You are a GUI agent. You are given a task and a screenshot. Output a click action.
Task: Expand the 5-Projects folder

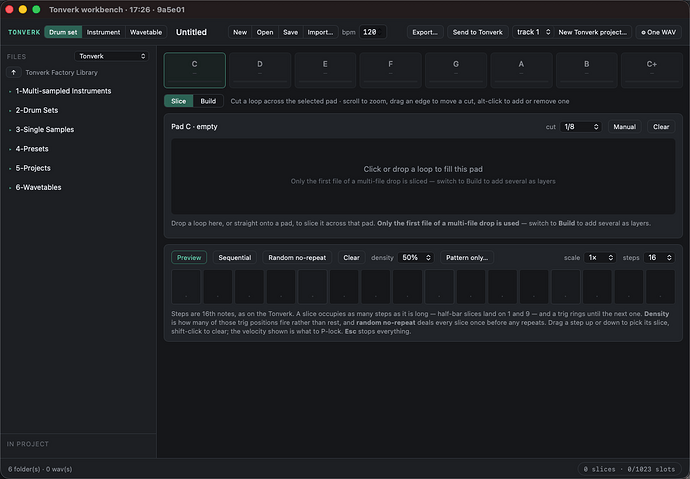coord(33,168)
